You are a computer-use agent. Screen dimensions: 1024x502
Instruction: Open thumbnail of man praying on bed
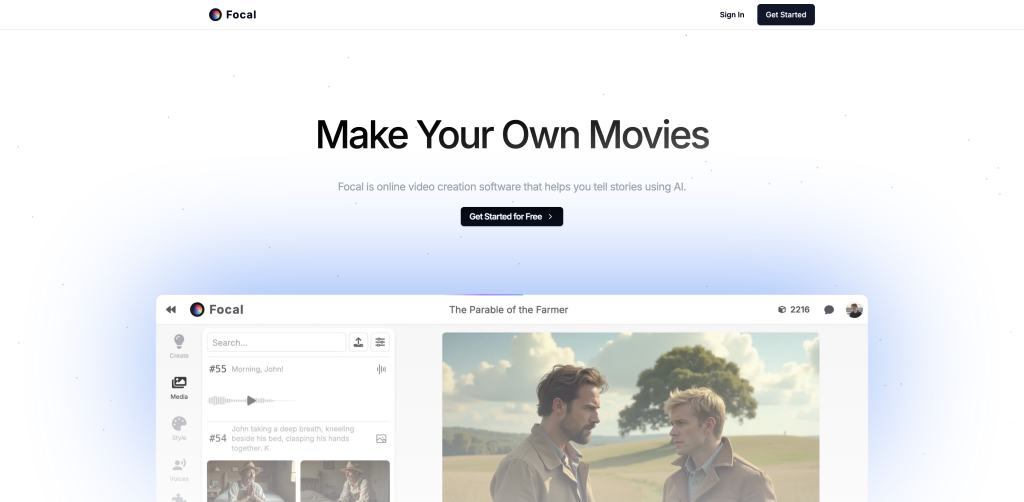251,481
